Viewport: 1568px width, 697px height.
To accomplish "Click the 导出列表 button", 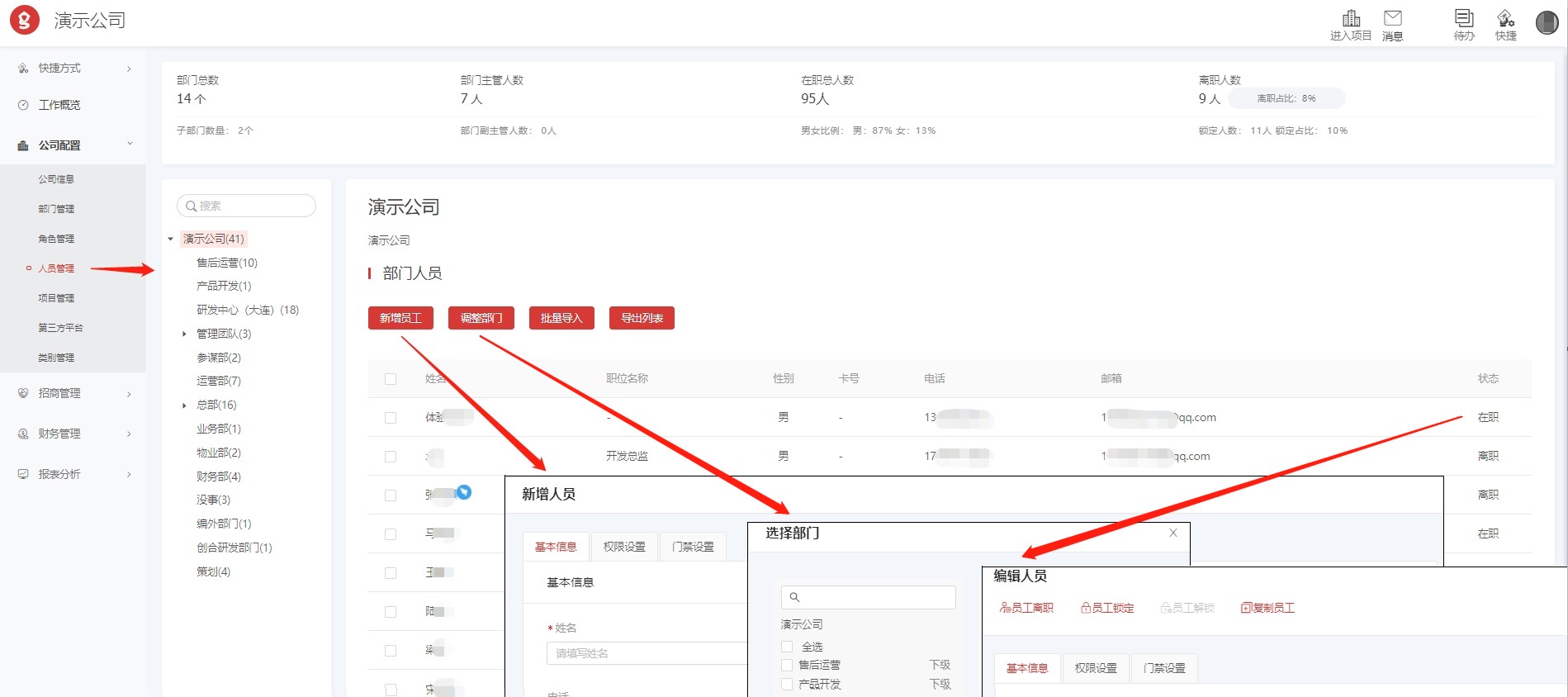I will (642, 318).
